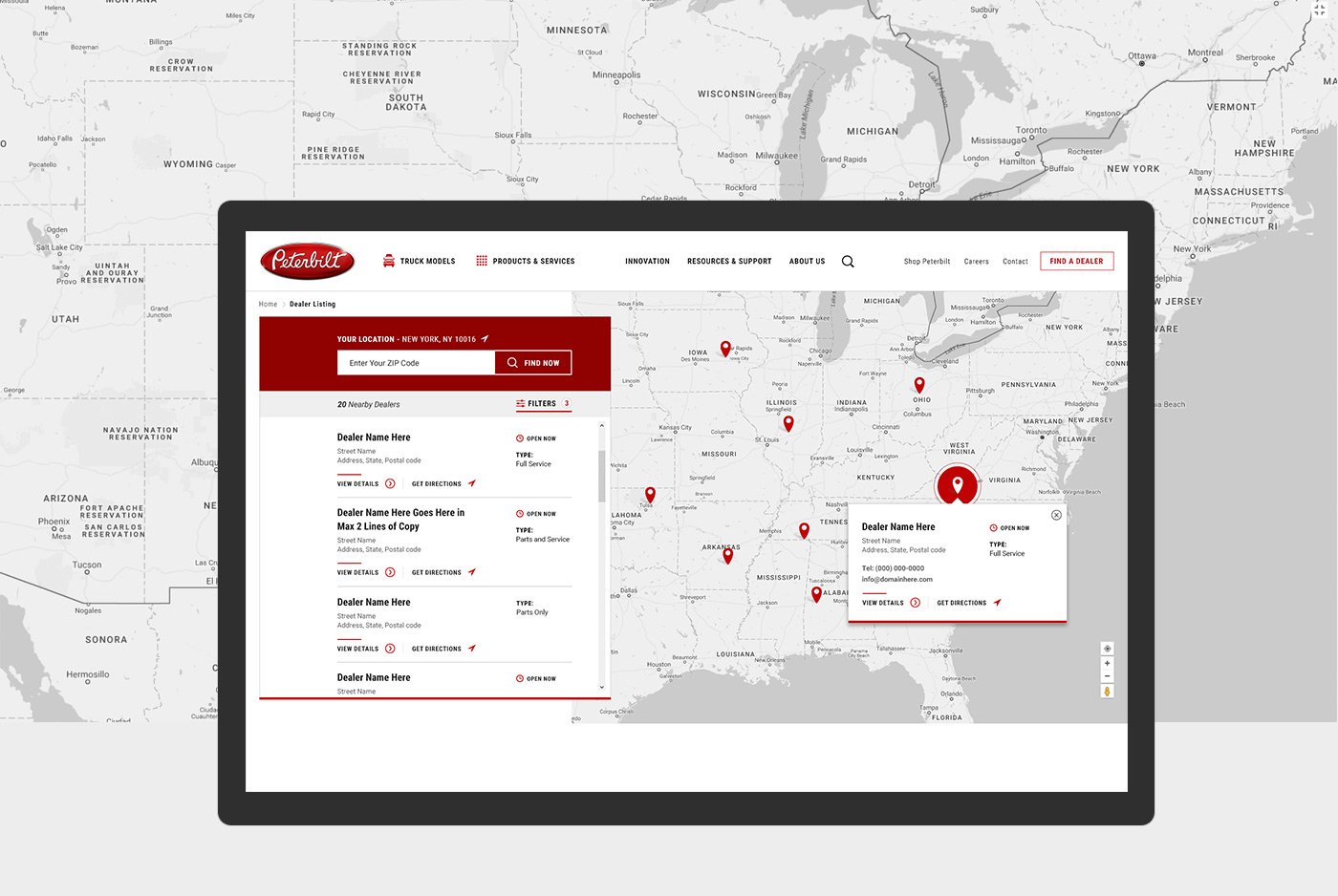Screen dimensions: 1338x896
Task: Click the Find Now button
Action: [533, 363]
